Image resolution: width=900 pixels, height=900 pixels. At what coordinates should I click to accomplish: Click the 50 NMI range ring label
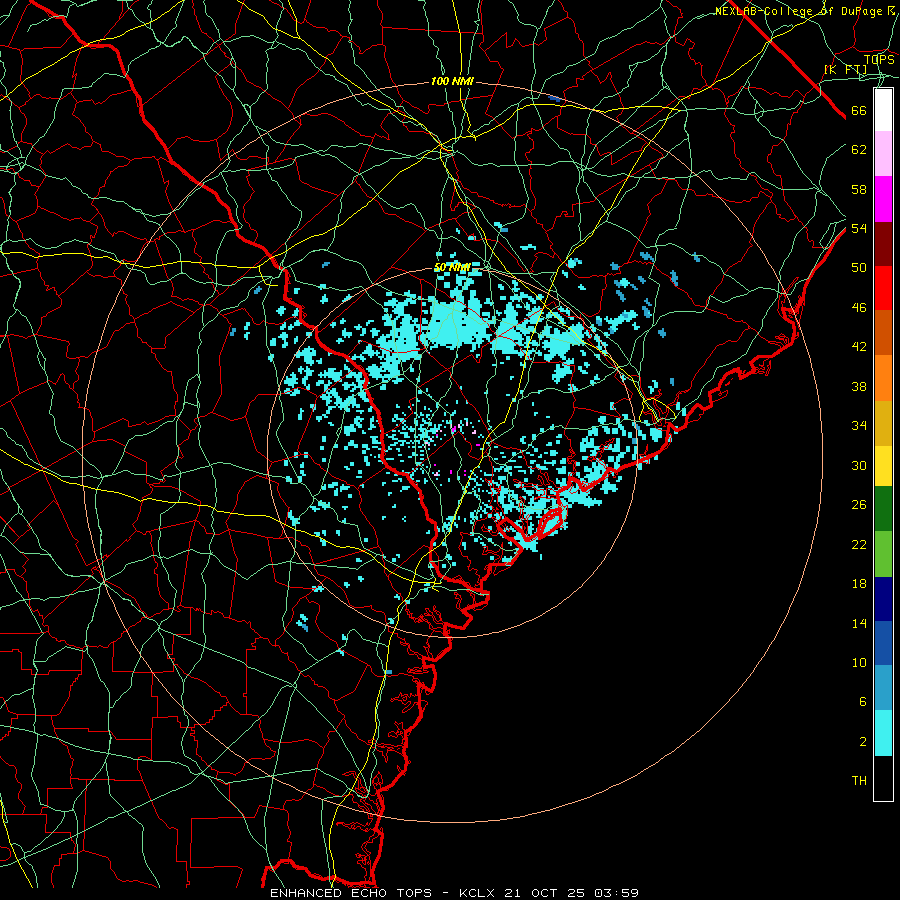pyautogui.click(x=452, y=267)
